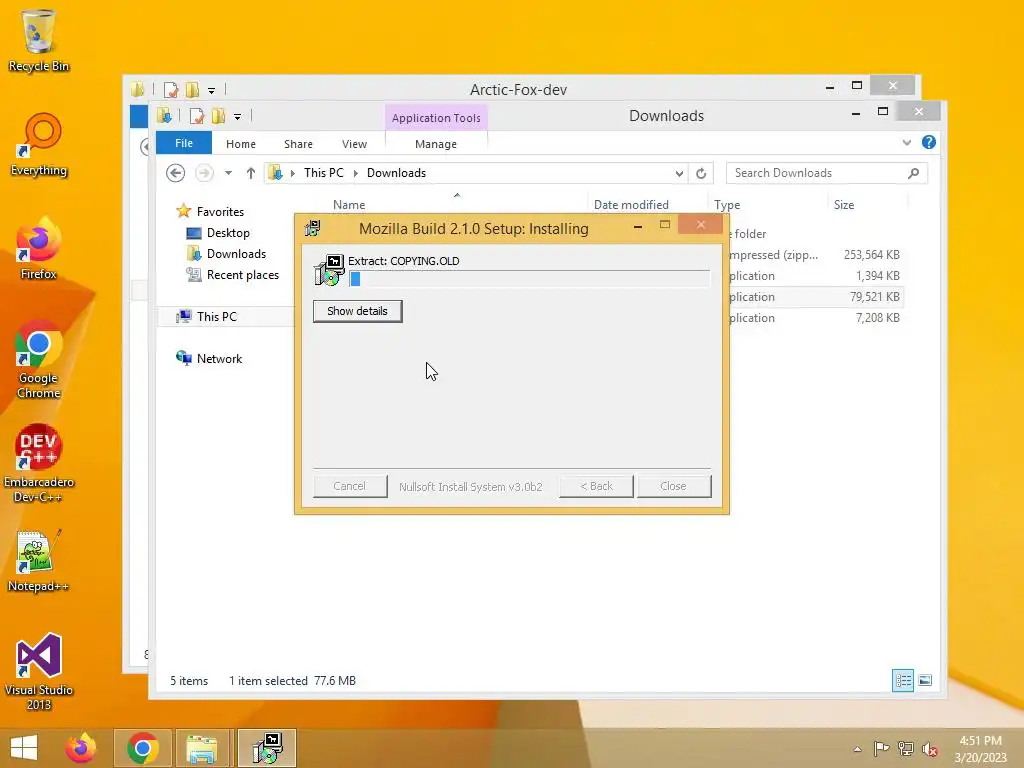The height and width of the screenshot is (768, 1024).
Task: Select Recent places under Favorites
Action: coord(242,275)
